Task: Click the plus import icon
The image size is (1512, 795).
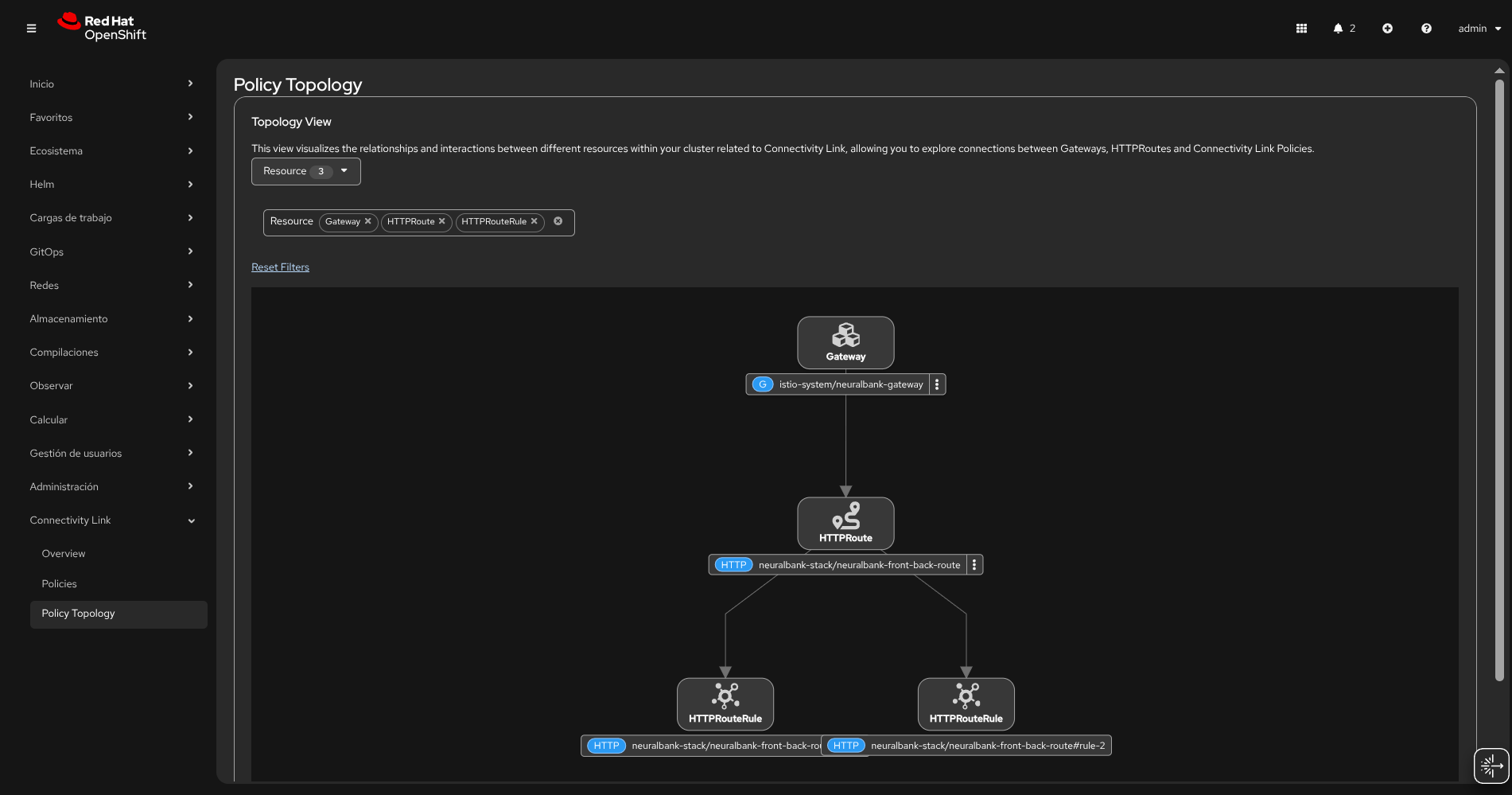Action: tap(1387, 29)
